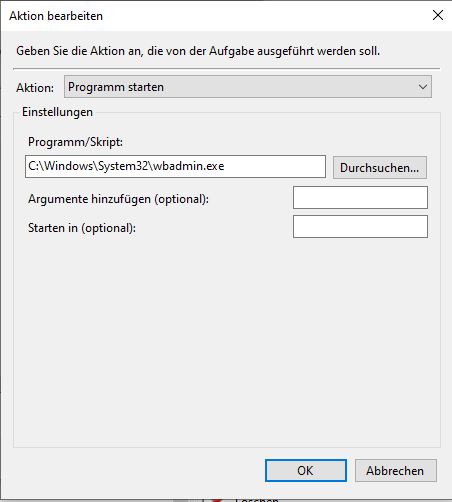Focus the Starten in text box
452x502 pixels.
point(360,227)
